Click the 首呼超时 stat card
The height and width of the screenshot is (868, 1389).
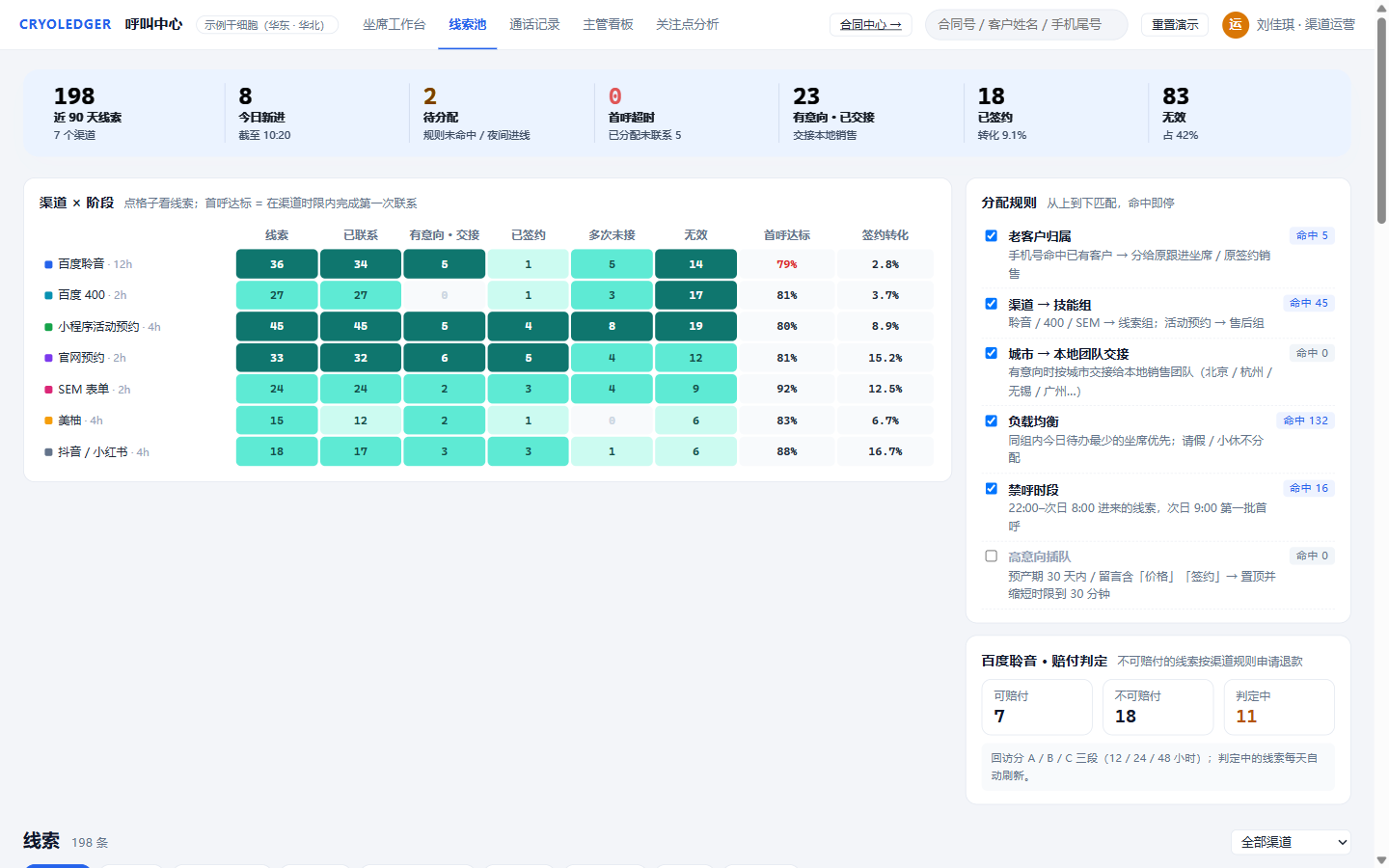click(x=688, y=114)
